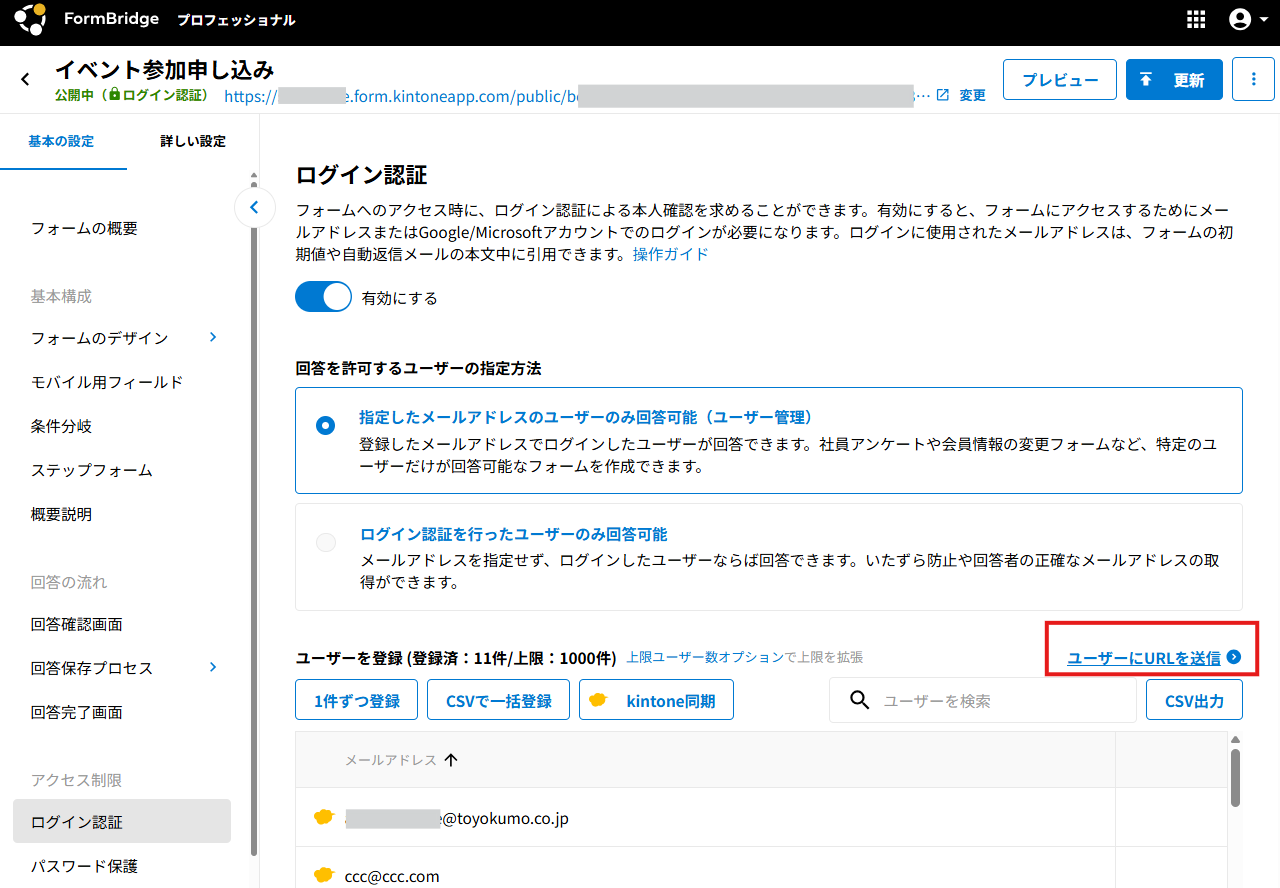Click the search magnifier icon

[859, 700]
